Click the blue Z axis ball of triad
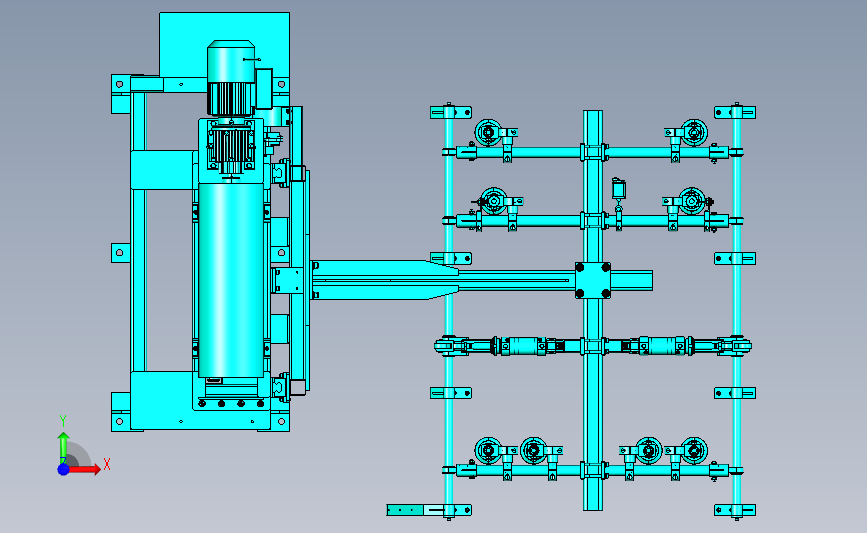 click(64, 469)
